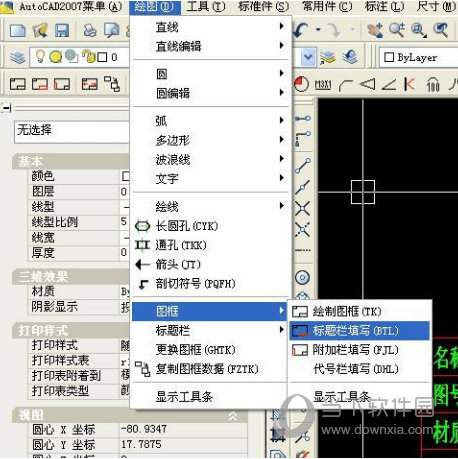Image resolution: width=458 pixels, height=459 pixels.
Task: Expand the 文字 submenu
Action: click(x=210, y=179)
